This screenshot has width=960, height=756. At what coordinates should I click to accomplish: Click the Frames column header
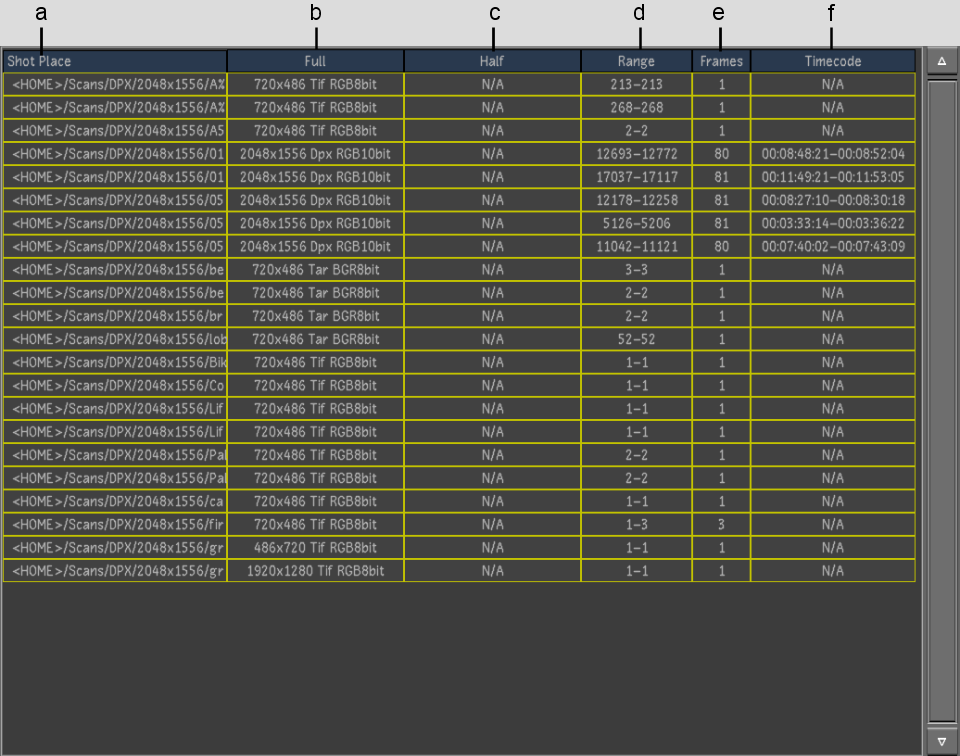[x=721, y=61]
